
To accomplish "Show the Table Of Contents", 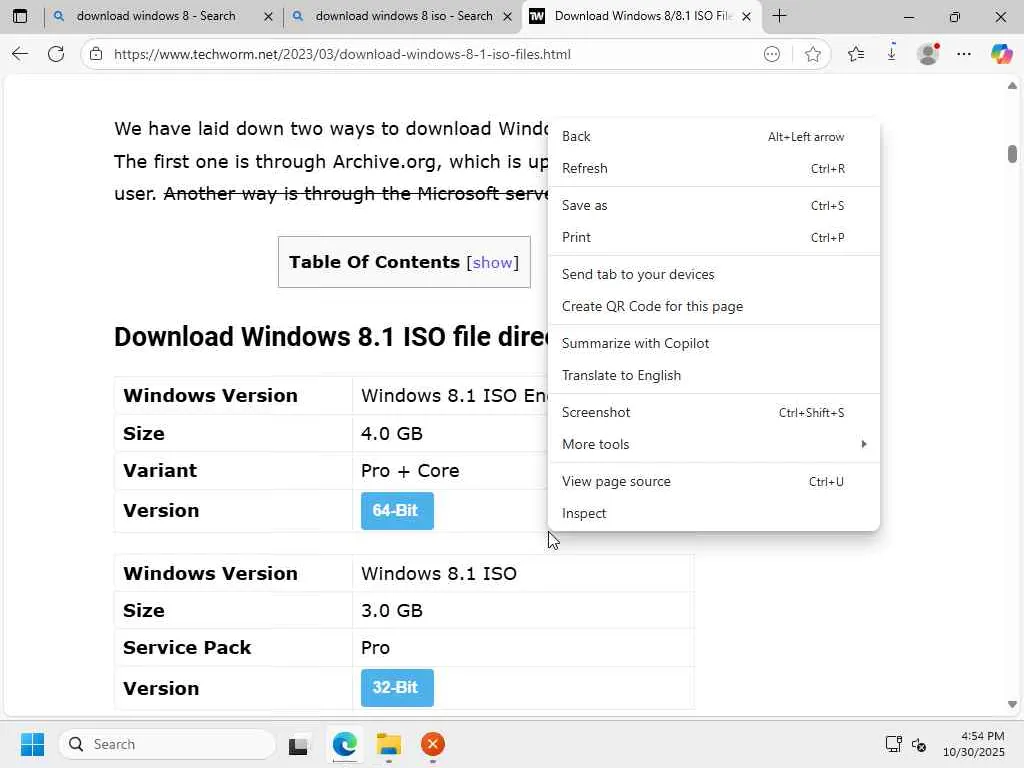I will click(492, 263).
